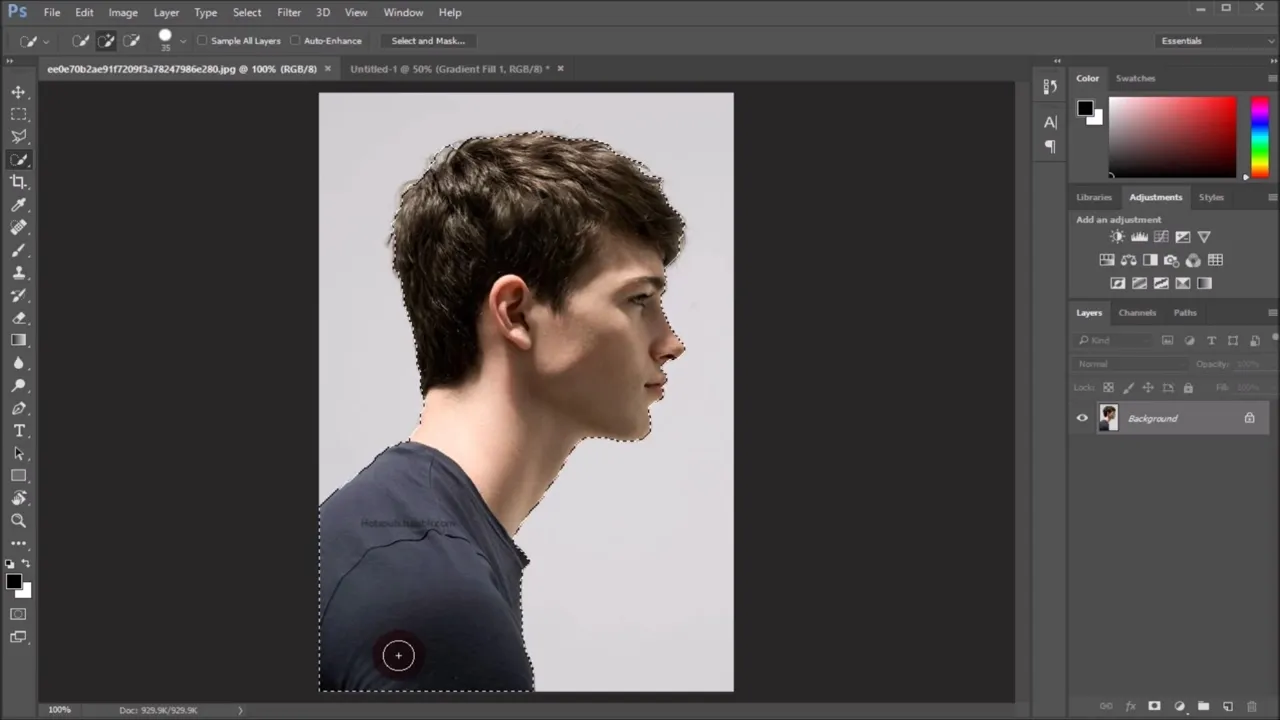This screenshot has width=1280, height=720.
Task: Choose New selection mode option
Action: 80,41
